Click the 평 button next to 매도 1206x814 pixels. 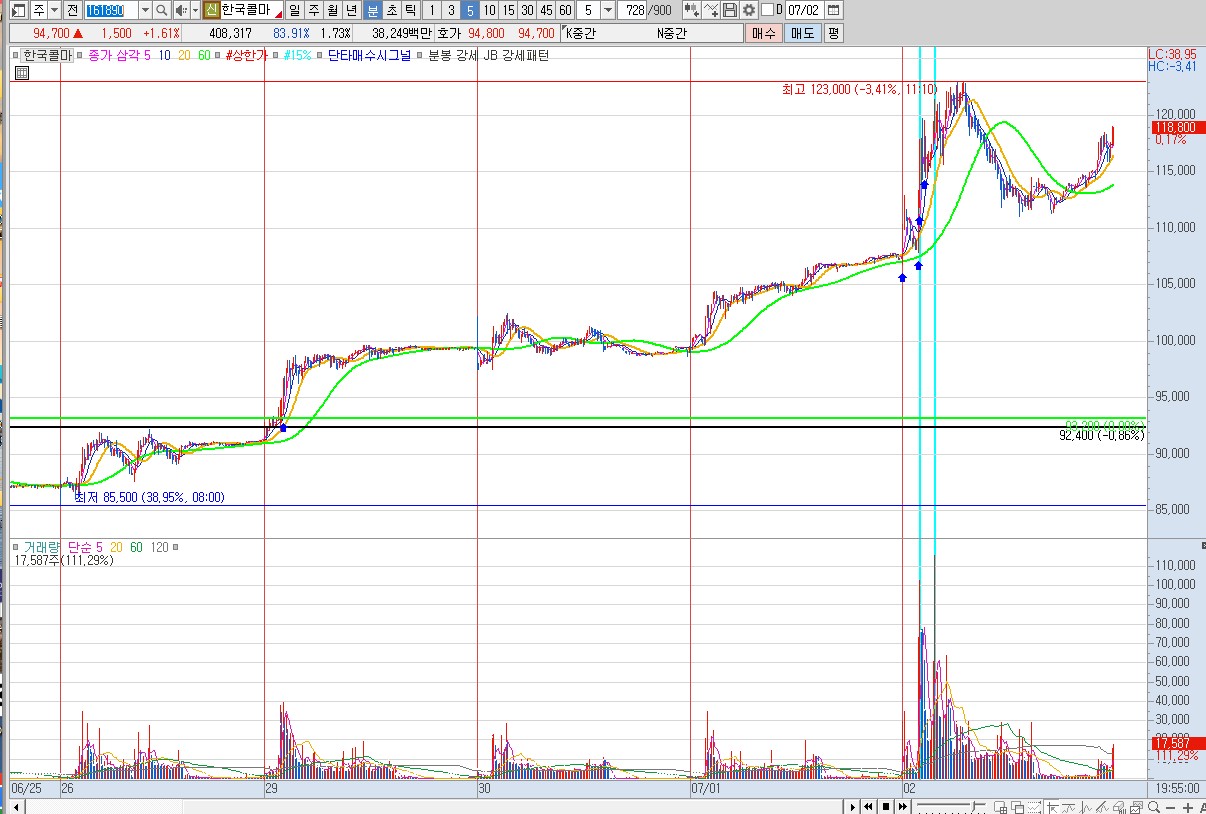[x=833, y=33]
